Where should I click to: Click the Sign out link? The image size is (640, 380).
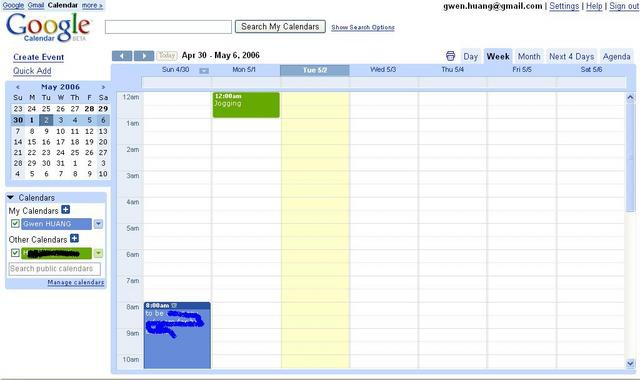click(x=624, y=6)
